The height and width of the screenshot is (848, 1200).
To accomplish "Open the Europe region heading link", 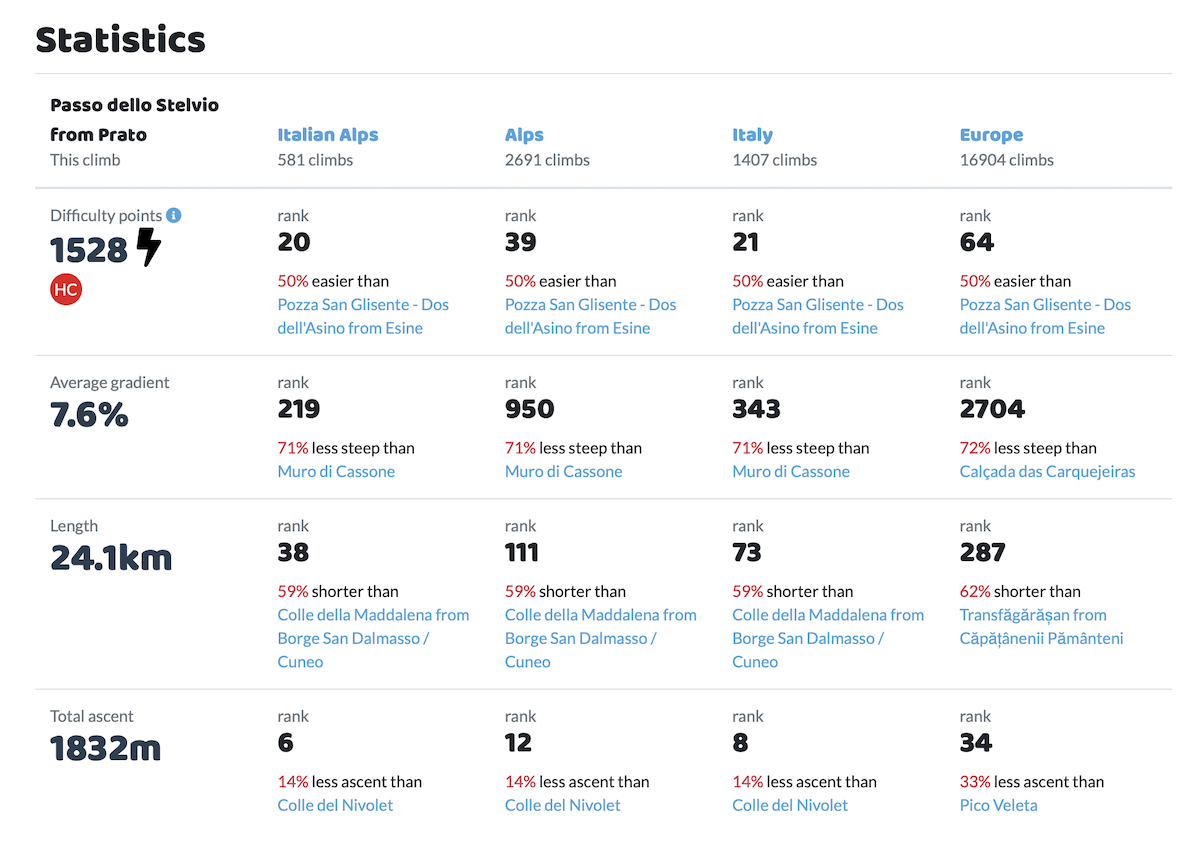I will coord(992,135).
